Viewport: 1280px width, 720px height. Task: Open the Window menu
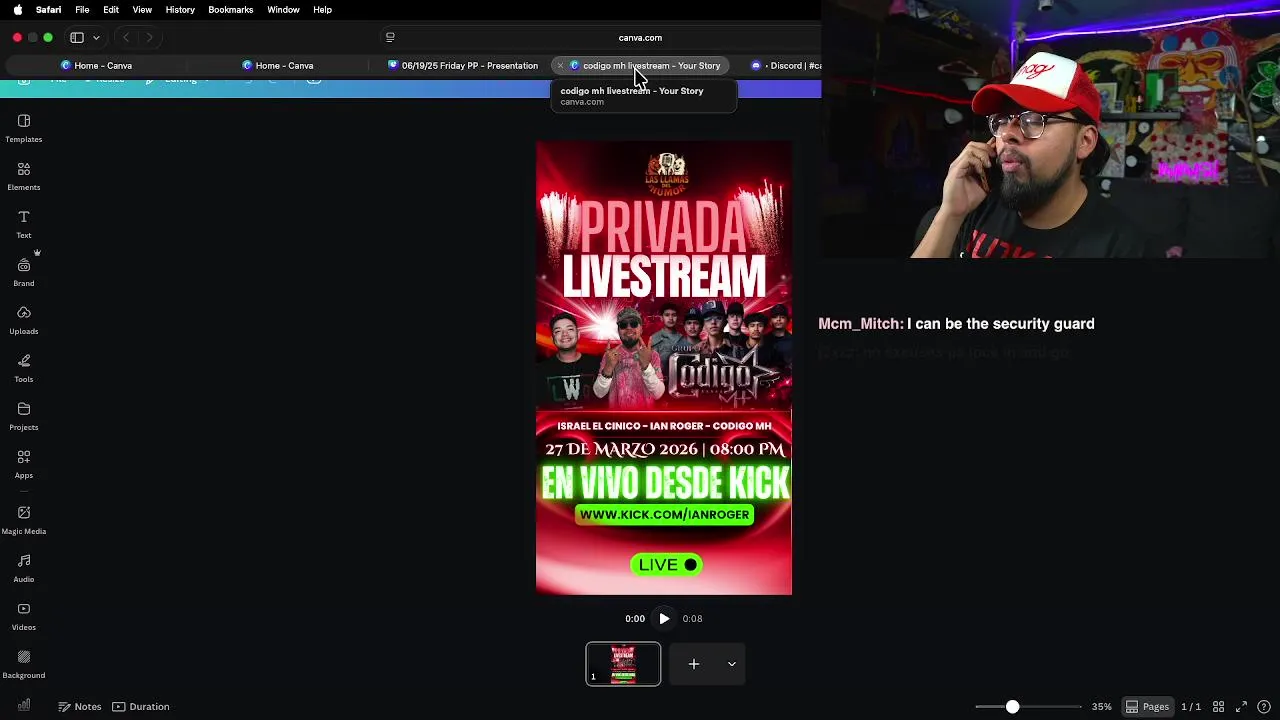[283, 10]
